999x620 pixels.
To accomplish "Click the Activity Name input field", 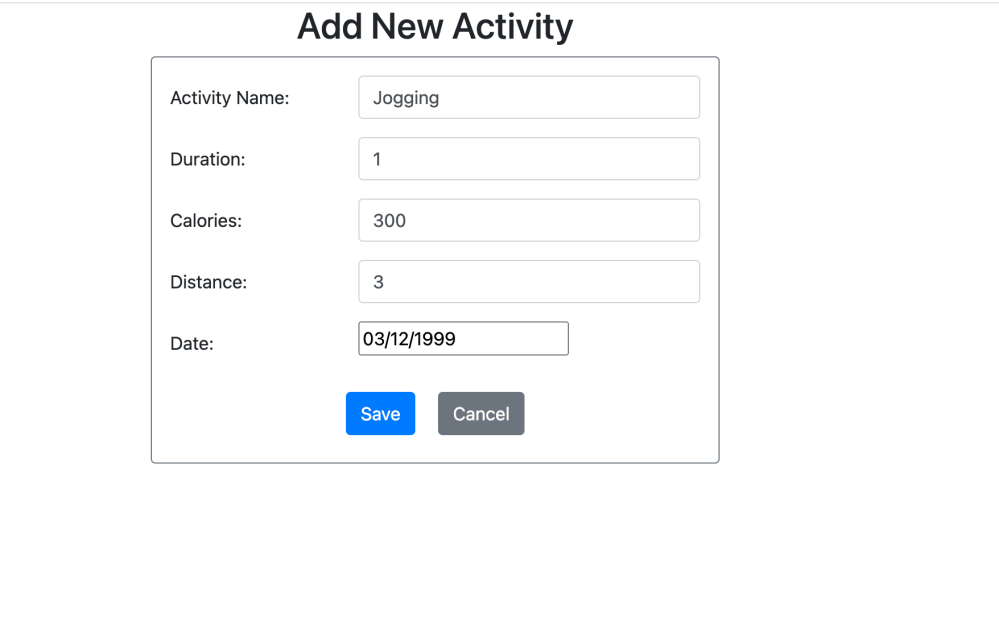I will 528,98.
